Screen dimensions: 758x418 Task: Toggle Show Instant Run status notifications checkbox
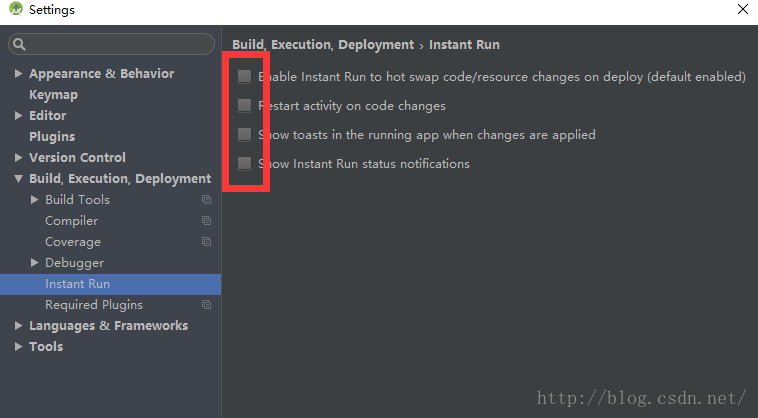244,163
